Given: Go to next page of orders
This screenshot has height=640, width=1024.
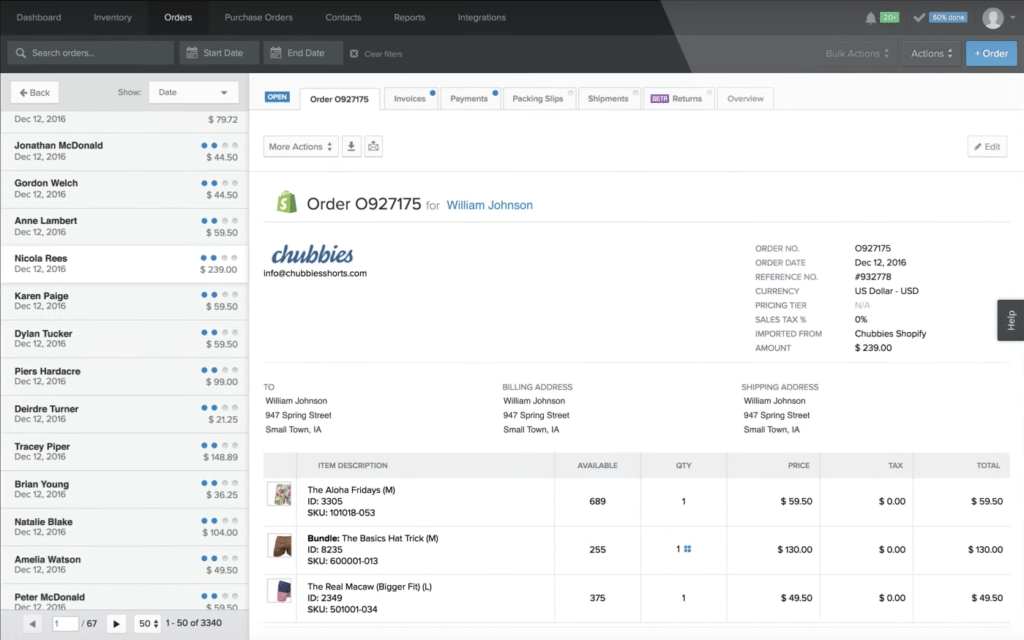Looking at the screenshot, I should pyautogui.click(x=116, y=624).
